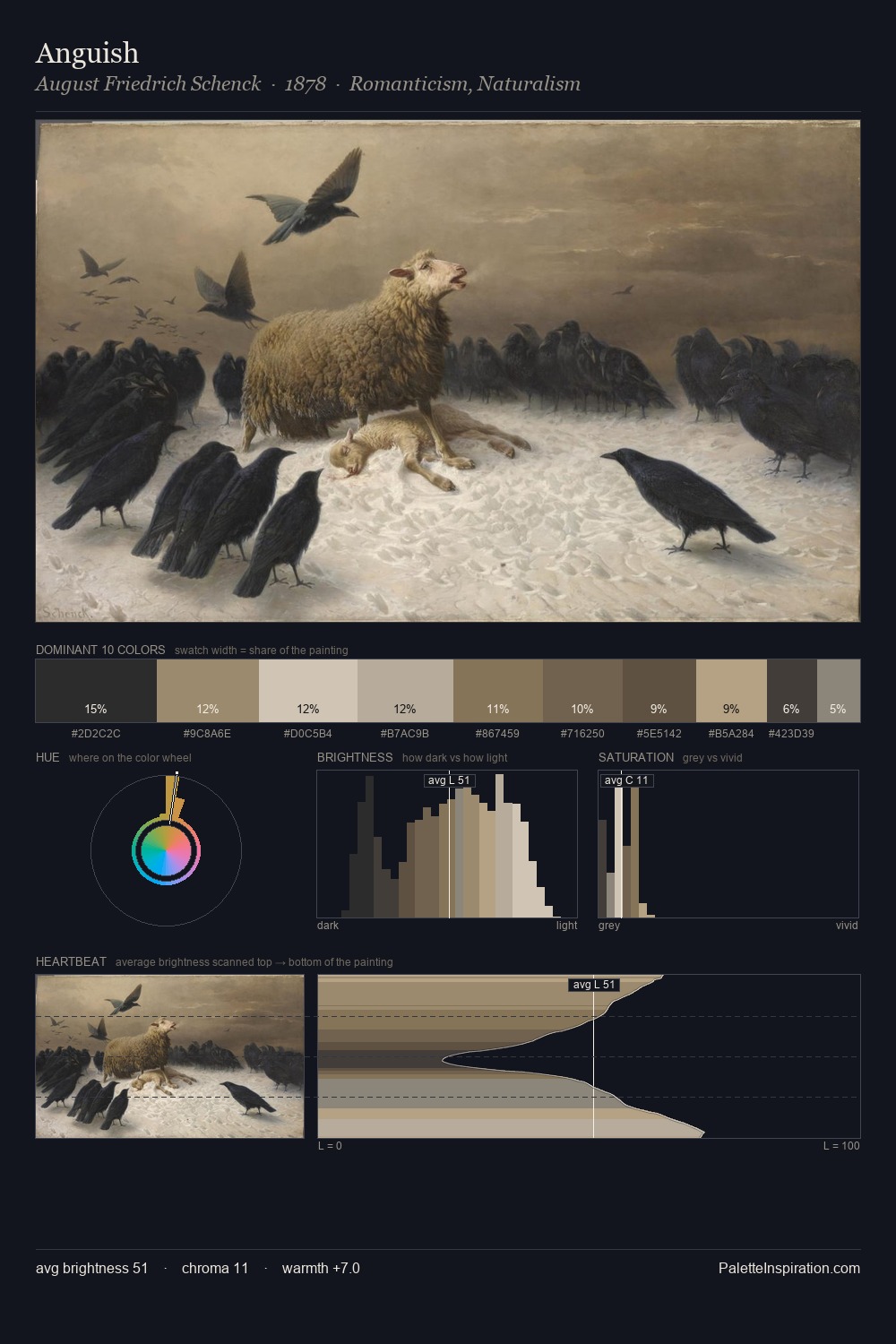This screenshot has height=1344, width=896.
Task: Click the 'L = 0' axis label
Action: [330, 1146]
